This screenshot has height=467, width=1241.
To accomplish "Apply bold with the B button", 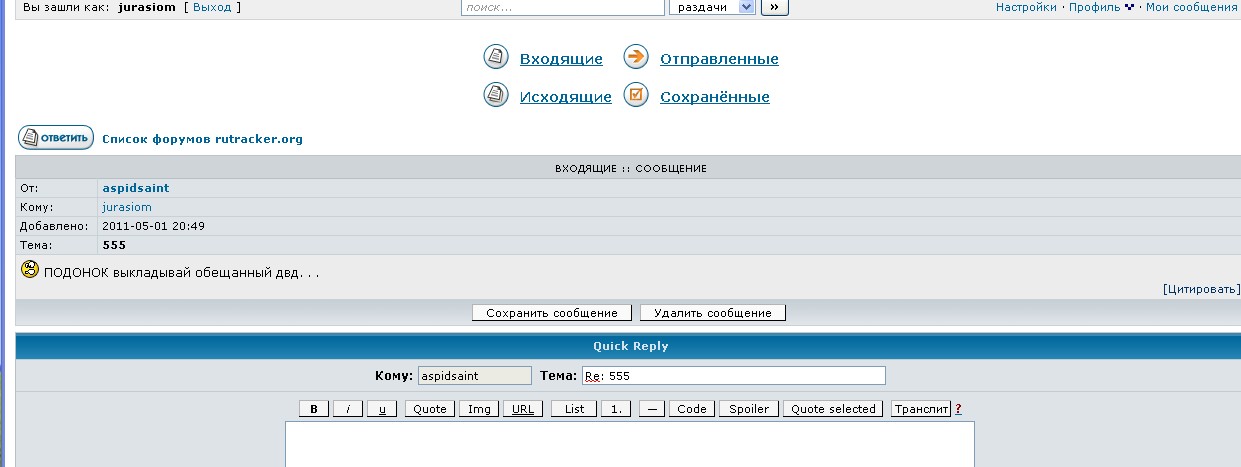I will pos(314,409).
